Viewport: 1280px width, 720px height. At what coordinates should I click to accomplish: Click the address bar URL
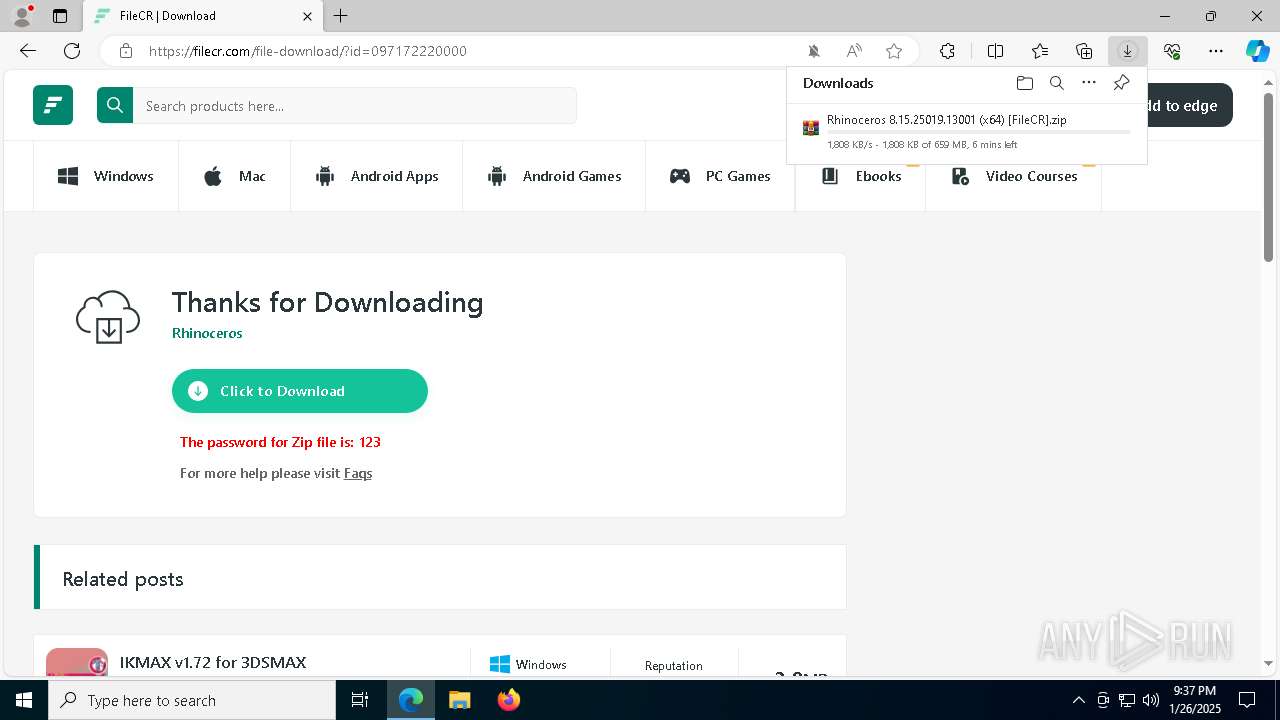(x=308, y=51)
